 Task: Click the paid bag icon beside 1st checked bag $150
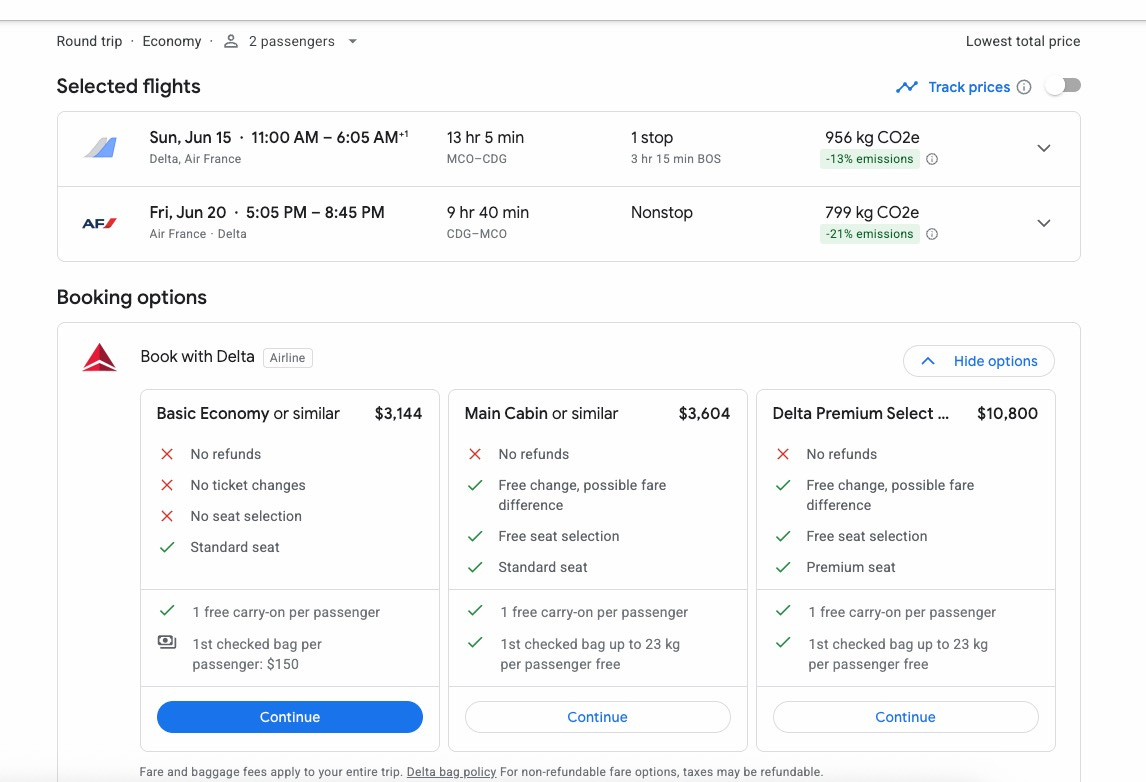click(x=167, y=642)
